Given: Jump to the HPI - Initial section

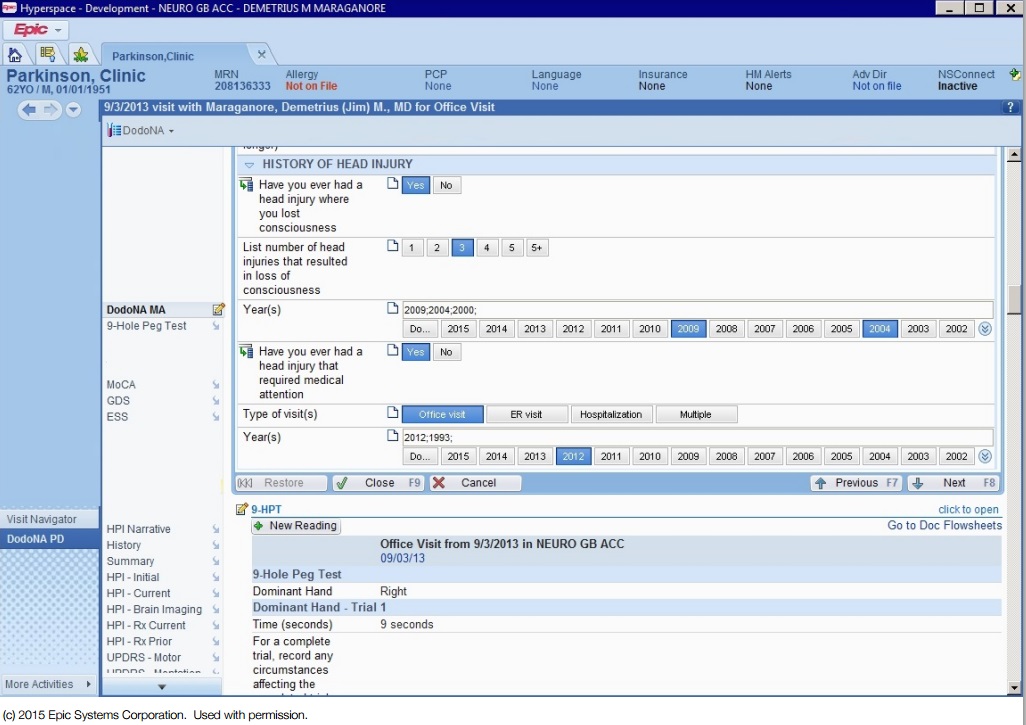Looking at the screenshot, I should click(x=133, y=577).
